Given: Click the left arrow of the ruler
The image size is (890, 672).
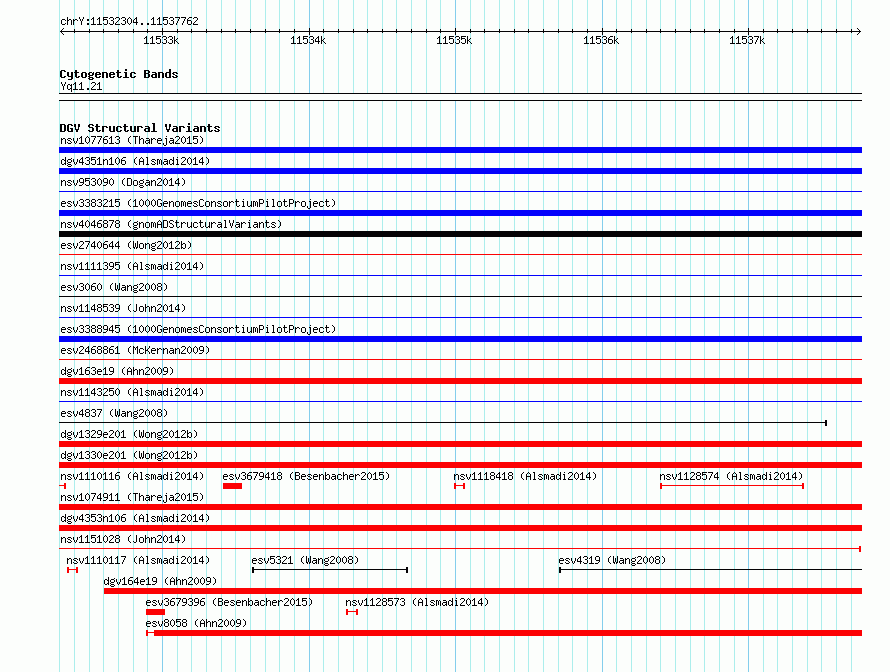Looking at the screenshot, I should pos(63,31).
